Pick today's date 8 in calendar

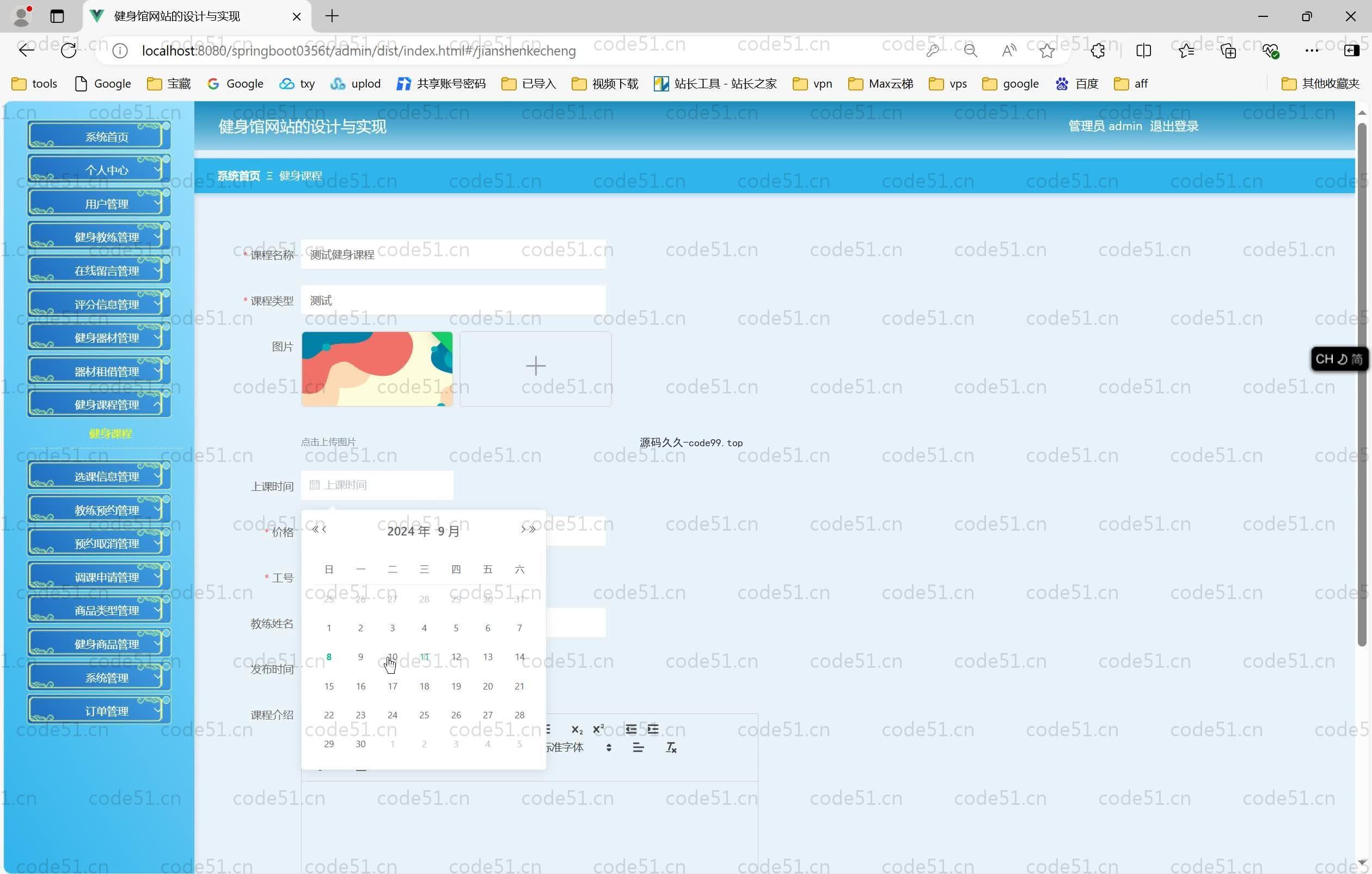(x=329, y=656)
